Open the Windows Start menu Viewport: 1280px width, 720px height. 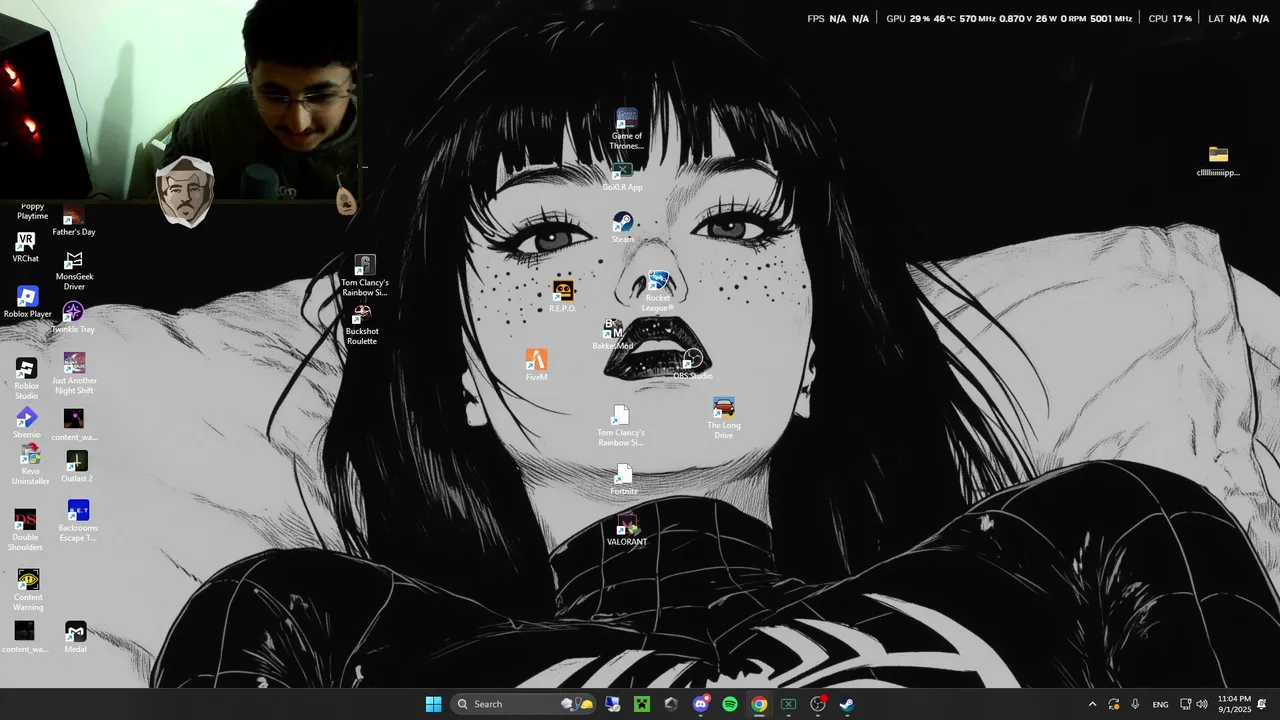coord(433,704)
